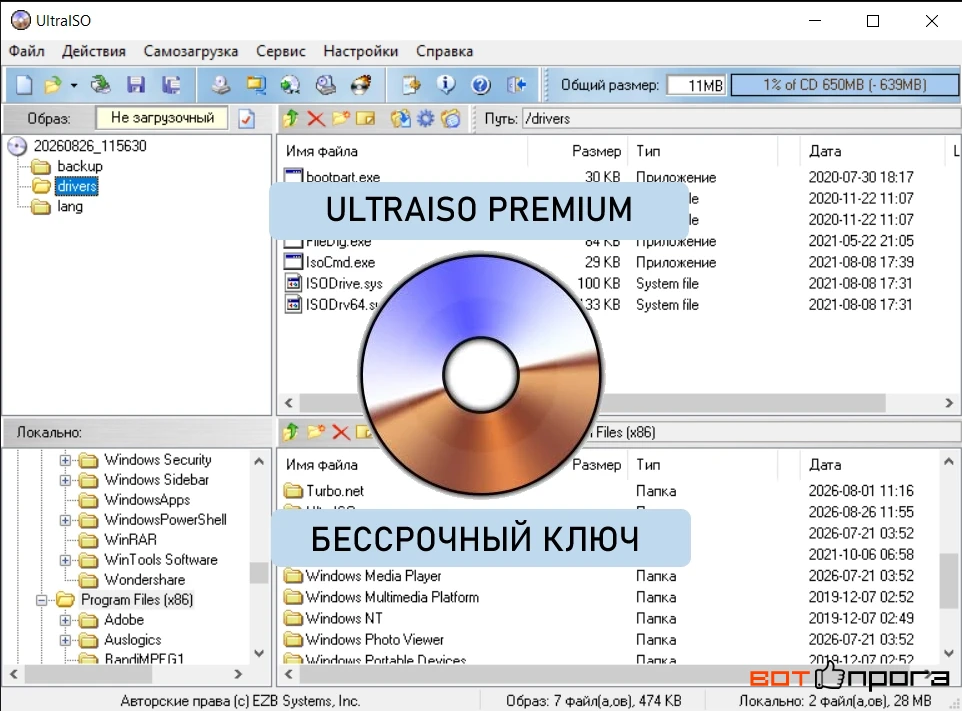Image resolution: width=962 pixels, height=711 pixels.
Task: Click the Add files toolbar icon
Action: (411, 85)
